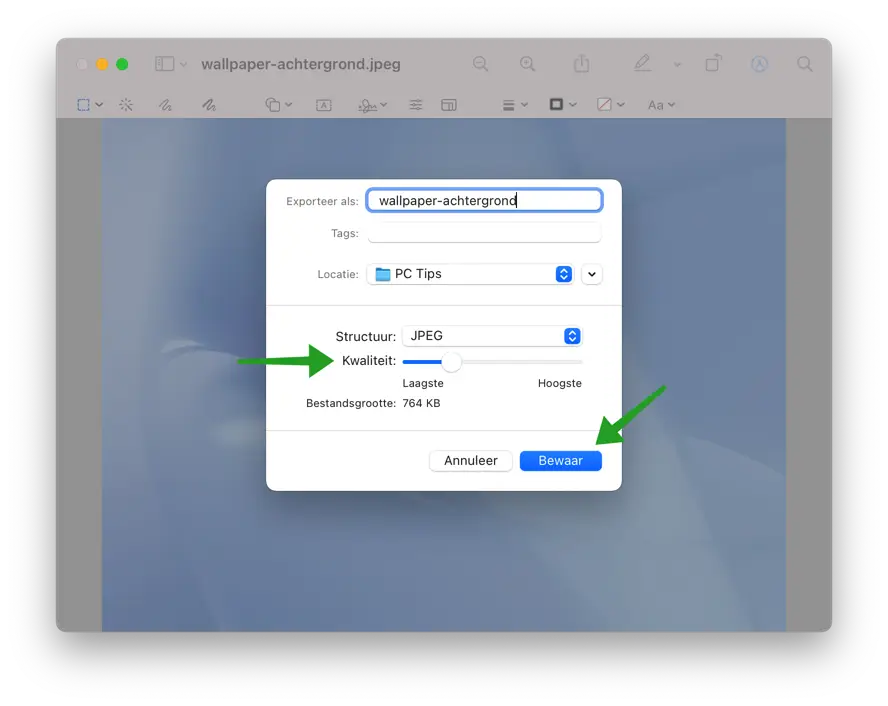
Task: Select the Draw tool
Action: coord(209,105)
